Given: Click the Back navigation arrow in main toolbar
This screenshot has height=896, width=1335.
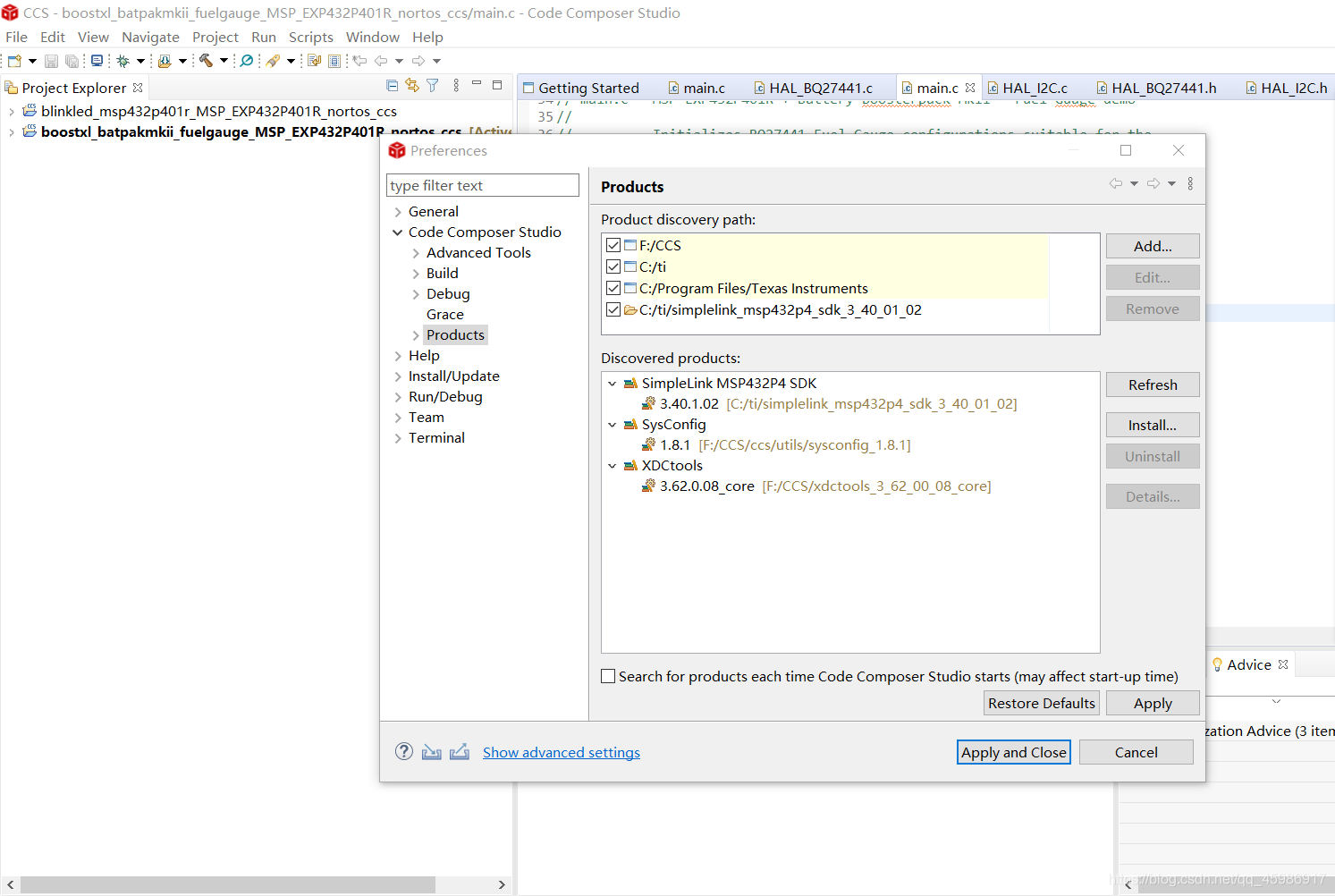Looking at the screenshot, I should [x=381, y=61].
